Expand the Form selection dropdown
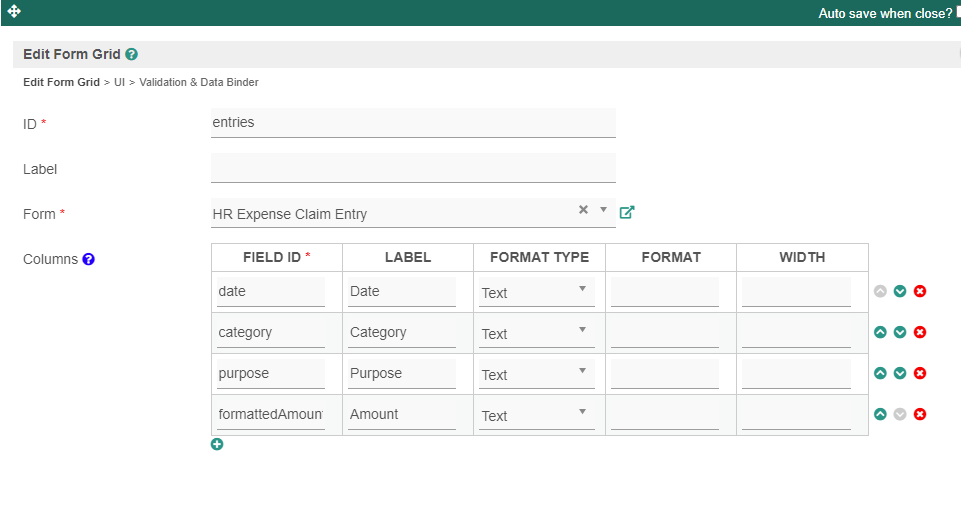 603,210
